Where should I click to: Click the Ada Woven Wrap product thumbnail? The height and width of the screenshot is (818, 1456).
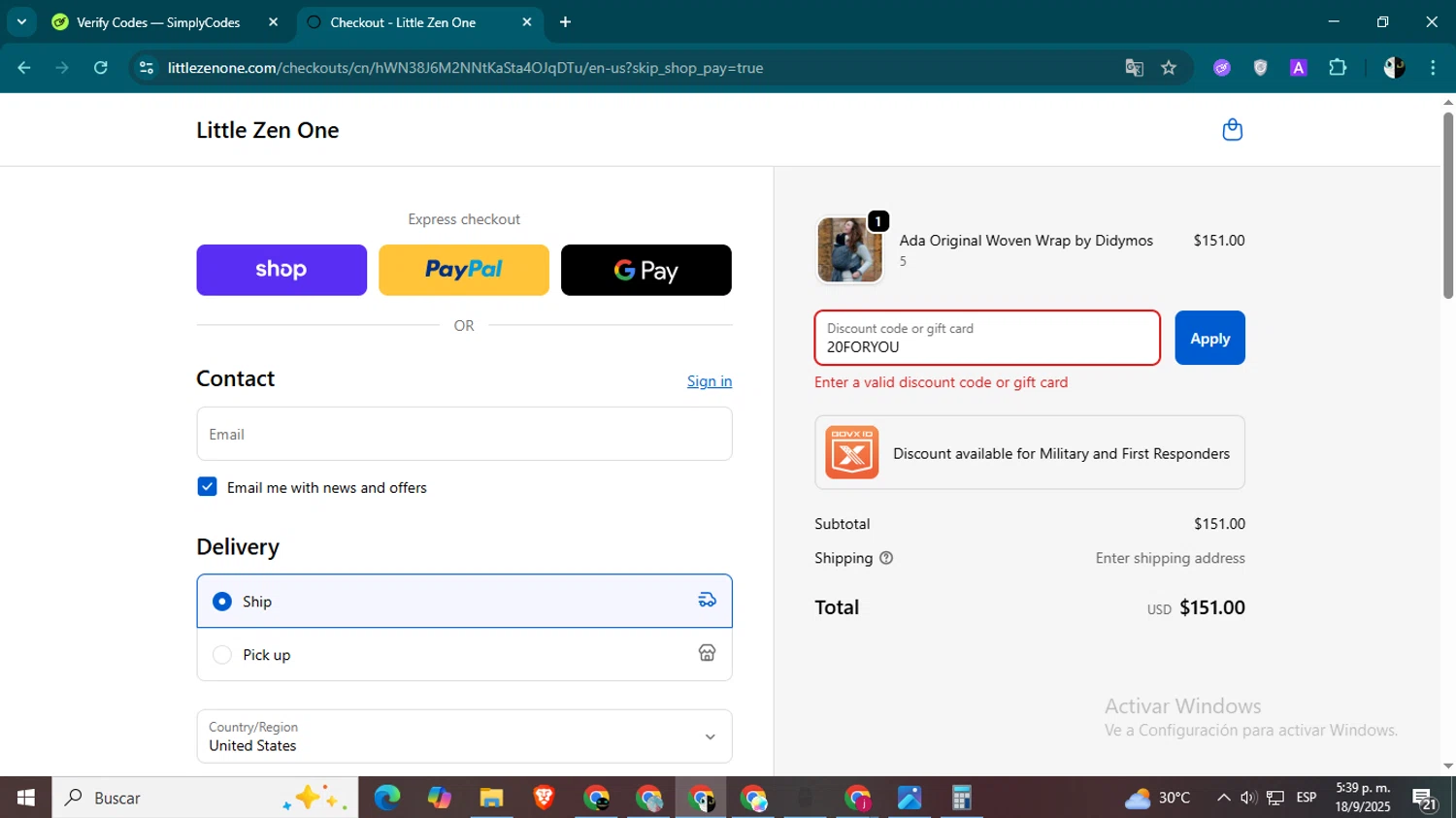point(850,249)
